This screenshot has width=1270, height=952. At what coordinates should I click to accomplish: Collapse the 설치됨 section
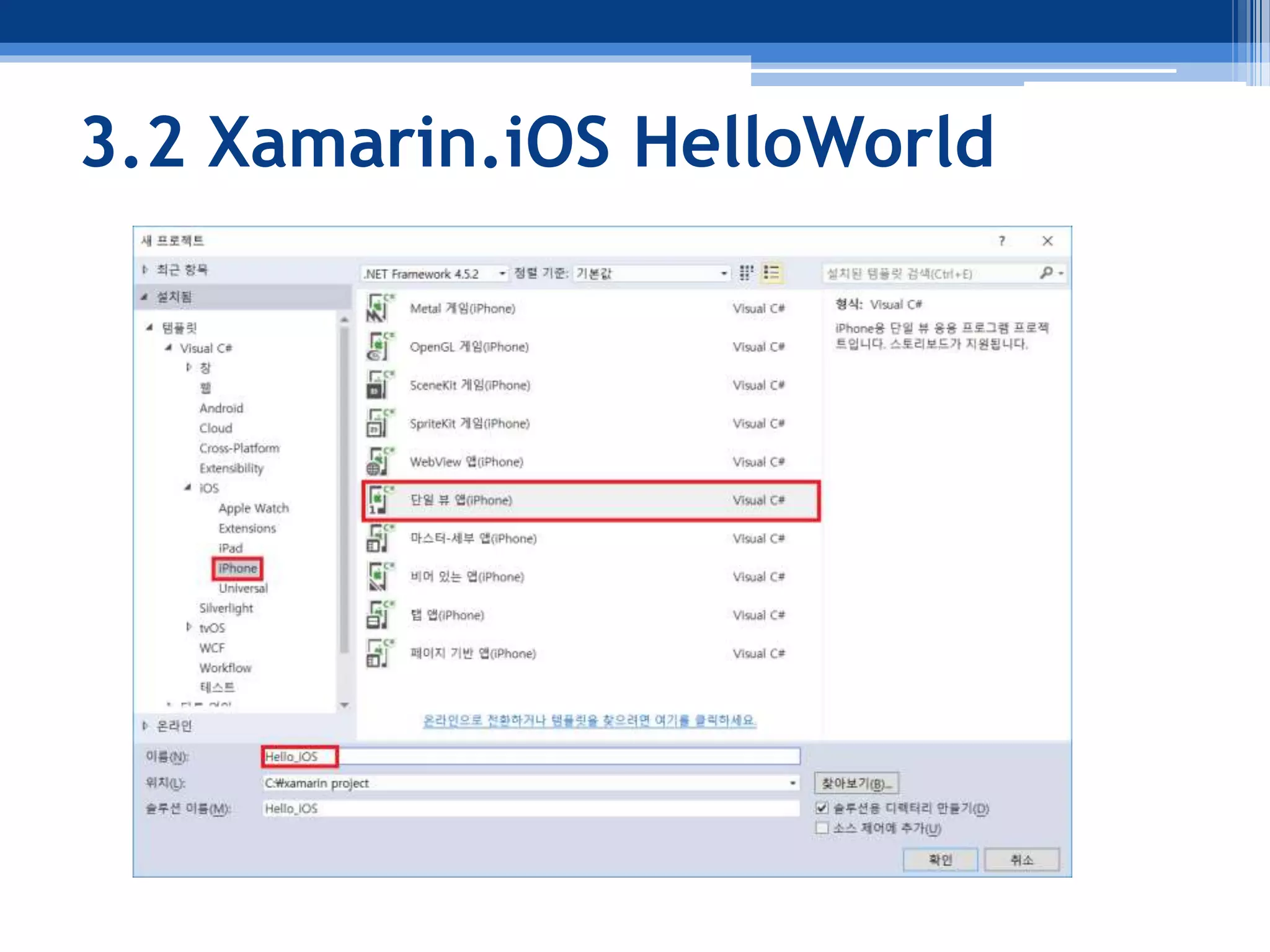144,297
